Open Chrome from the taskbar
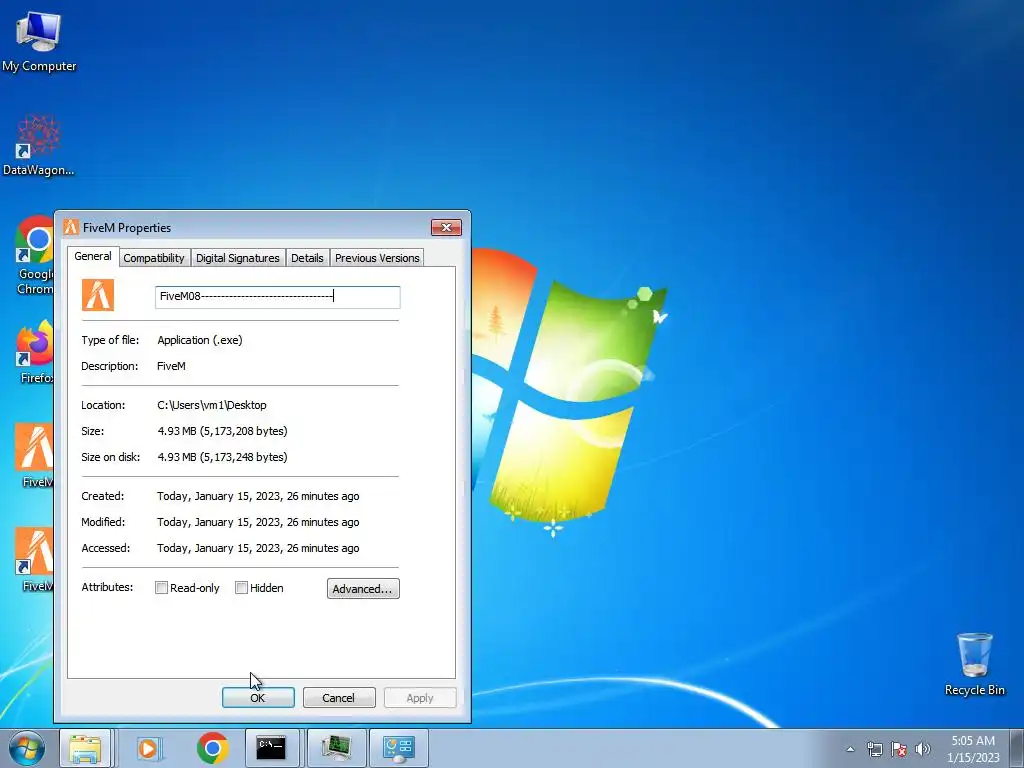This screenshot has height=768, width=1024. tap(212, 748)
